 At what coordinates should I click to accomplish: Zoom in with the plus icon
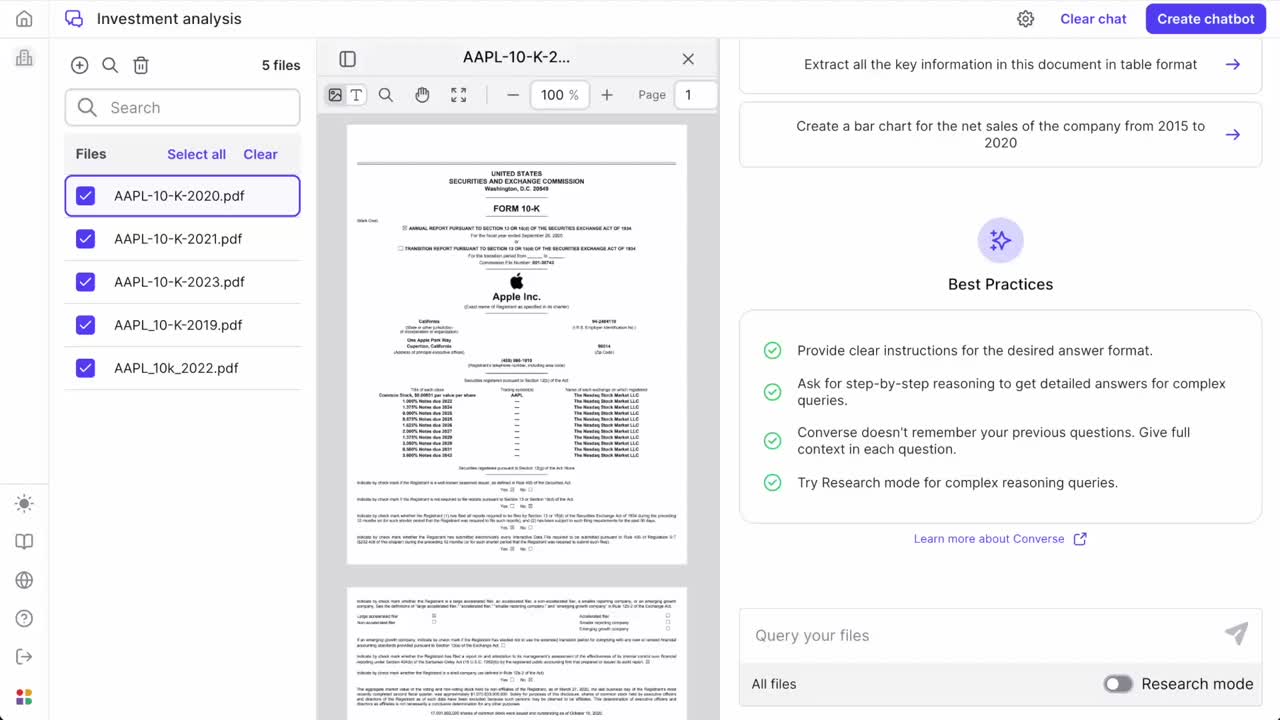(x=607, y=95)
